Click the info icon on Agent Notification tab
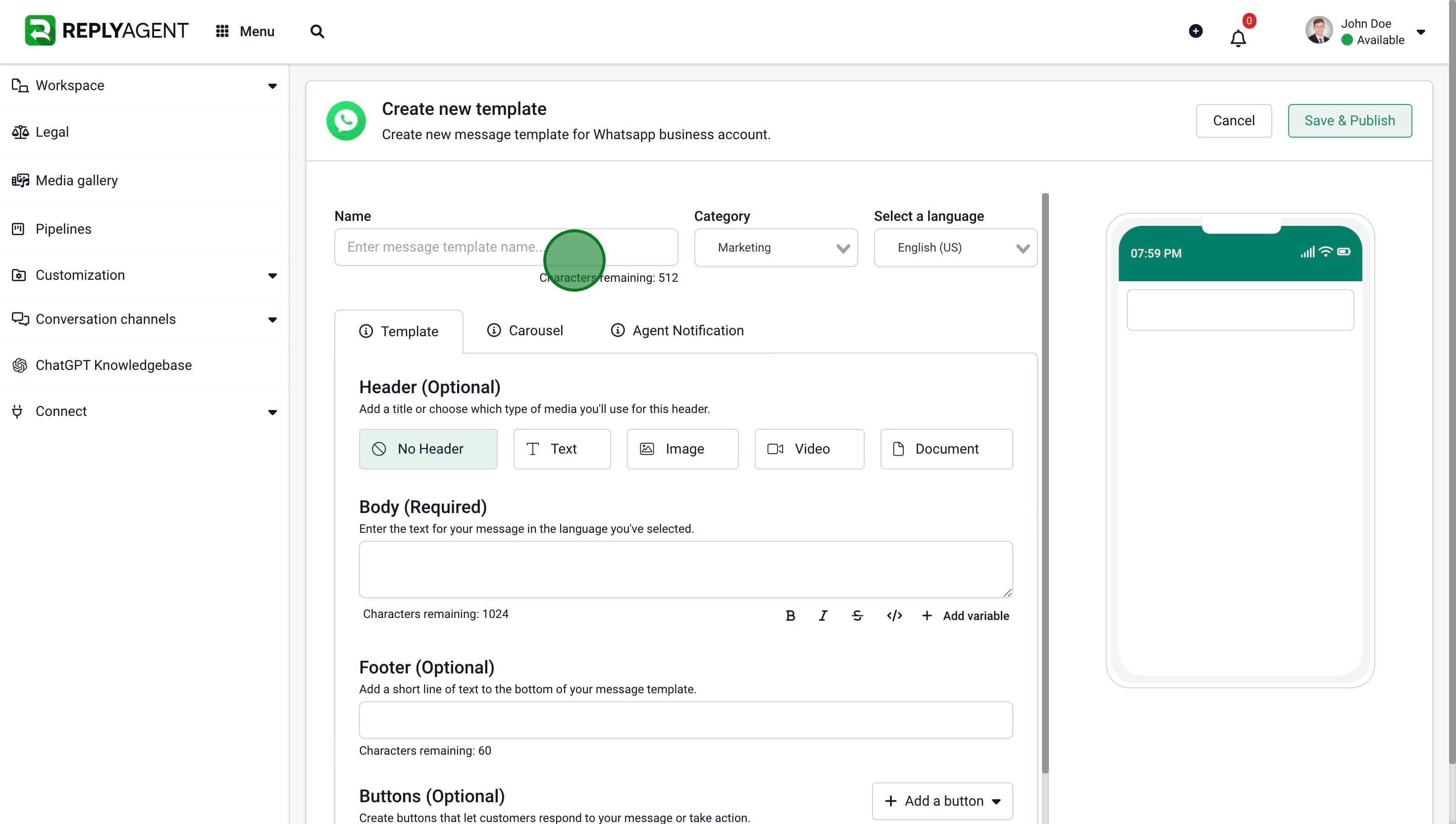Screen dimensions: 1456x824 (x=618, y=330)
